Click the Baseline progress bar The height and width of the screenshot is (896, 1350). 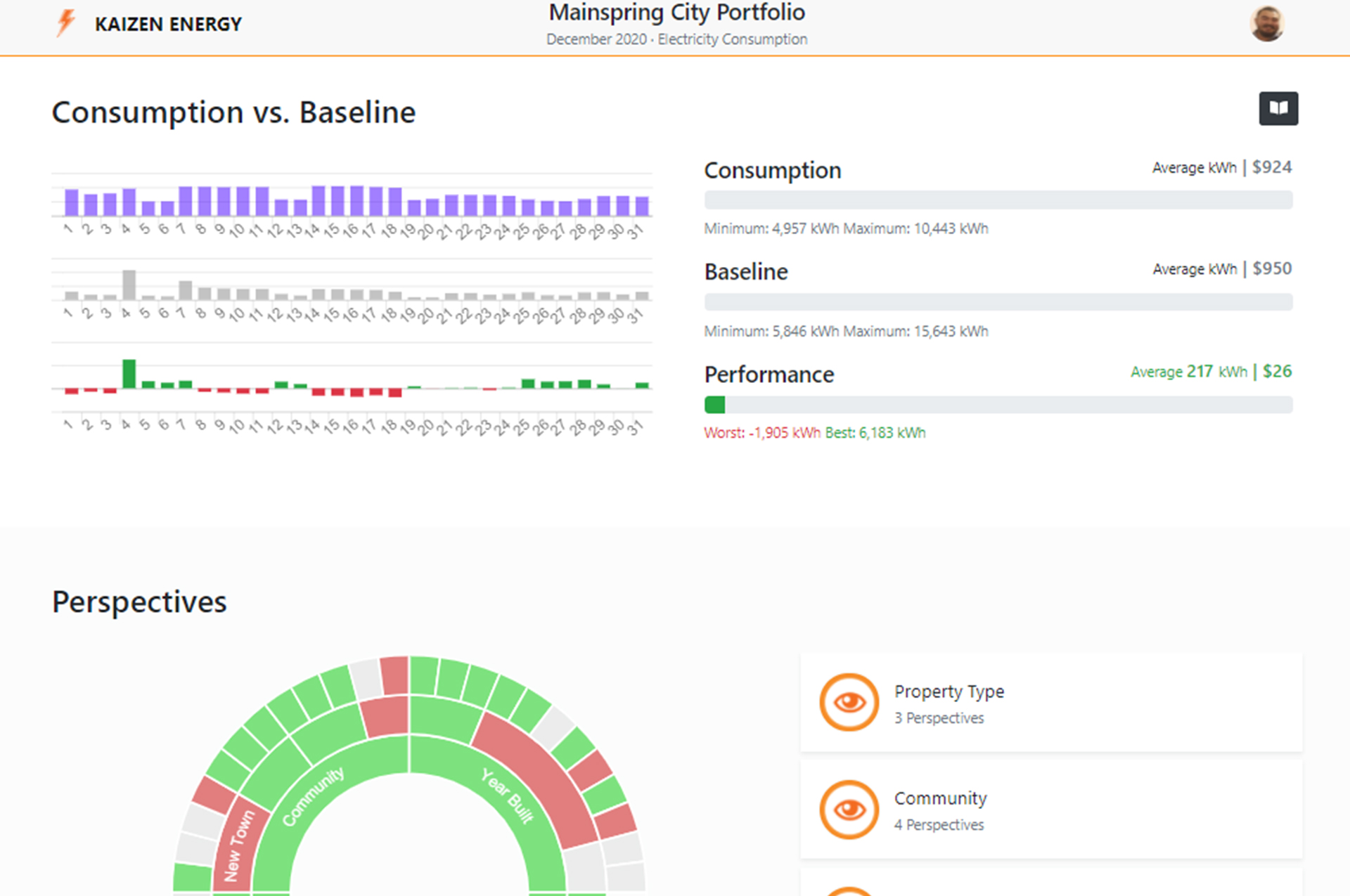(998, 302)
